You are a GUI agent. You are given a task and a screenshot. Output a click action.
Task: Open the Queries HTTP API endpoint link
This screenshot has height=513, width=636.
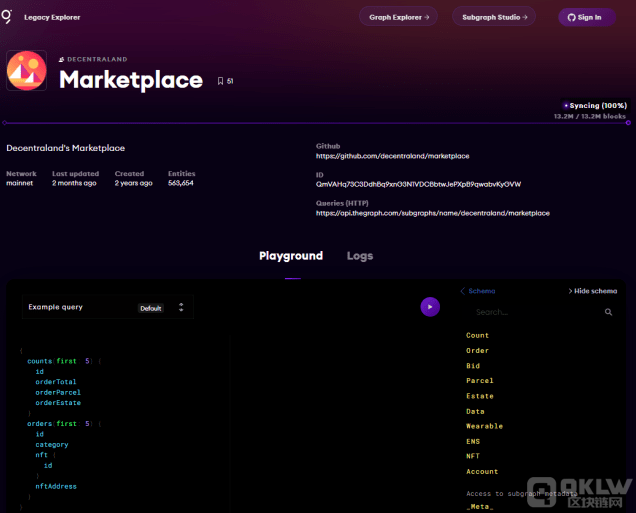tap(432, 213)
